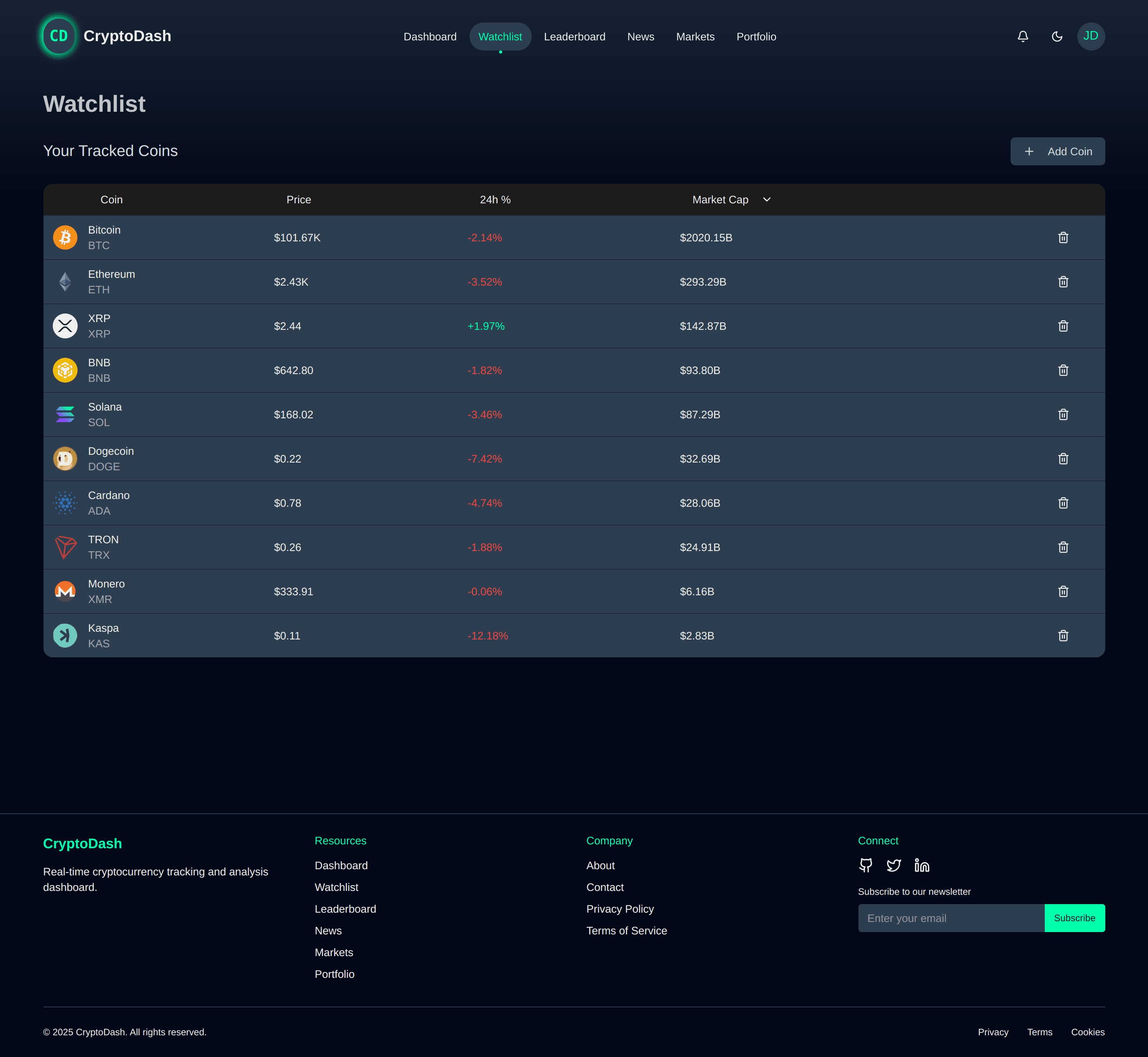The height and width of the screenshot is (1057, 1148).
Task: Delete Bitcoin using its trash icon
Action: [x=1063, y=237]
